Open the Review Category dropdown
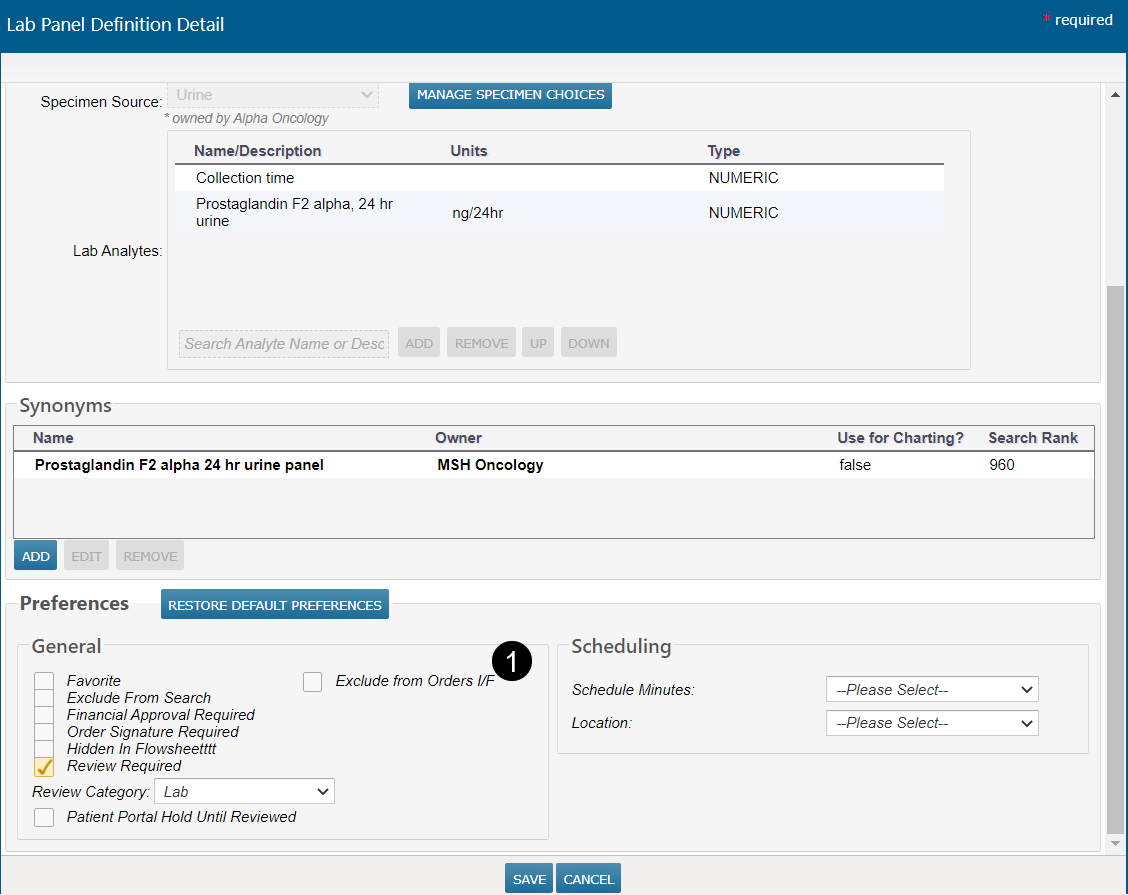This screenshot has width=1128, height=895. pos(244,792)
